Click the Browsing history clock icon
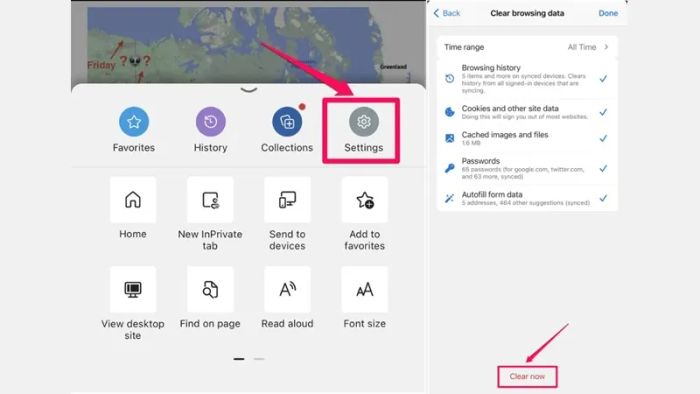 pyautogui.click(x=450, y=79)
